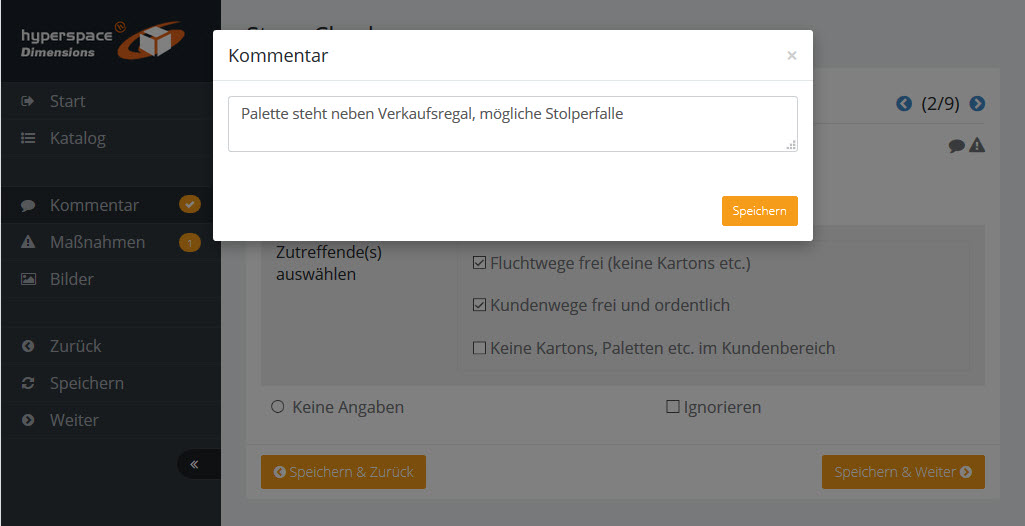The image size is (1025, 526).
Task: Click the orange checkmark badge beside Kommentar
Action: [190, 205]
